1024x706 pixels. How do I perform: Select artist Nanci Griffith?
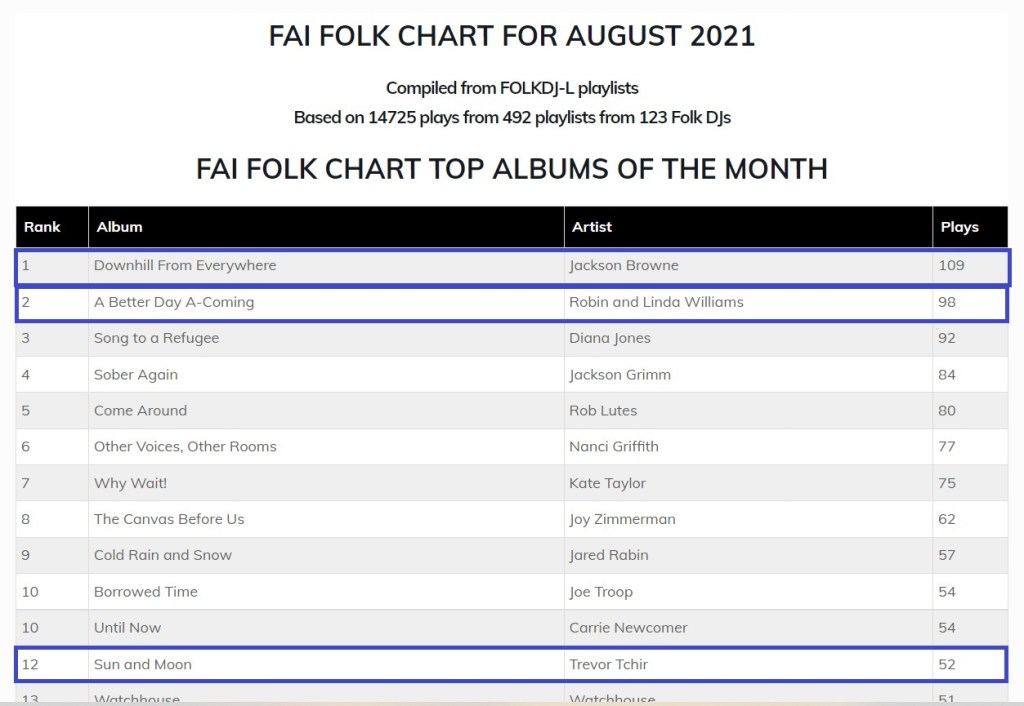pyautogui.click(x=614, y=447)
